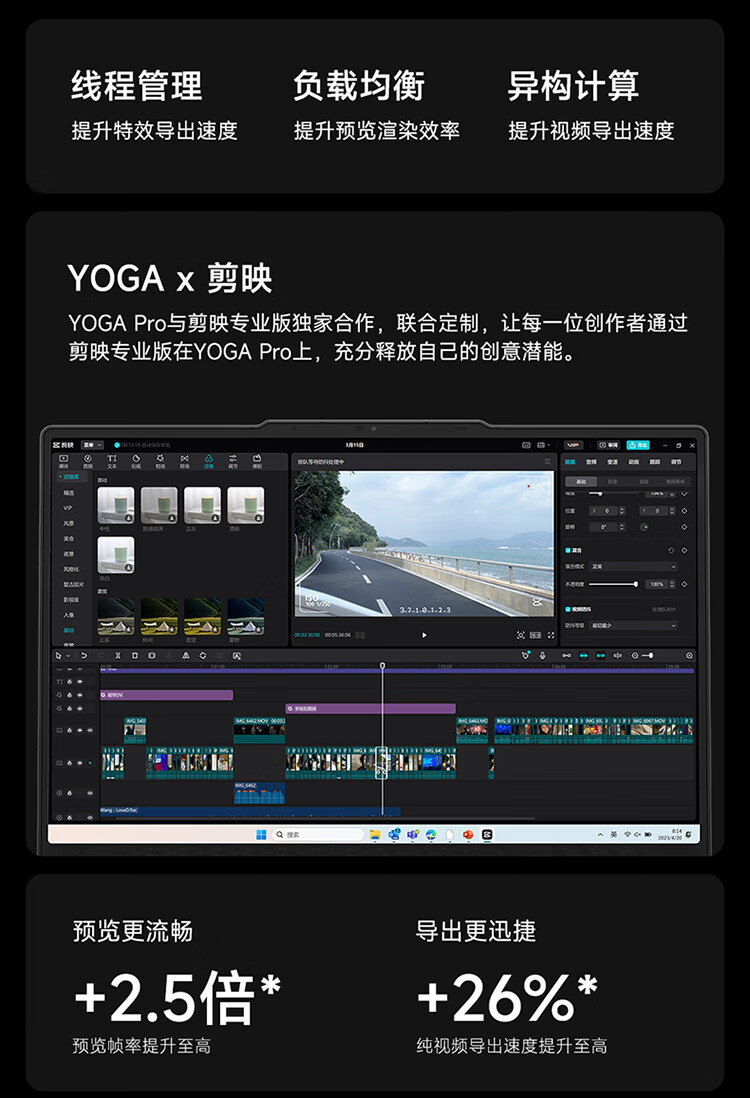Open the 特效 effects icon

point(160,461)
